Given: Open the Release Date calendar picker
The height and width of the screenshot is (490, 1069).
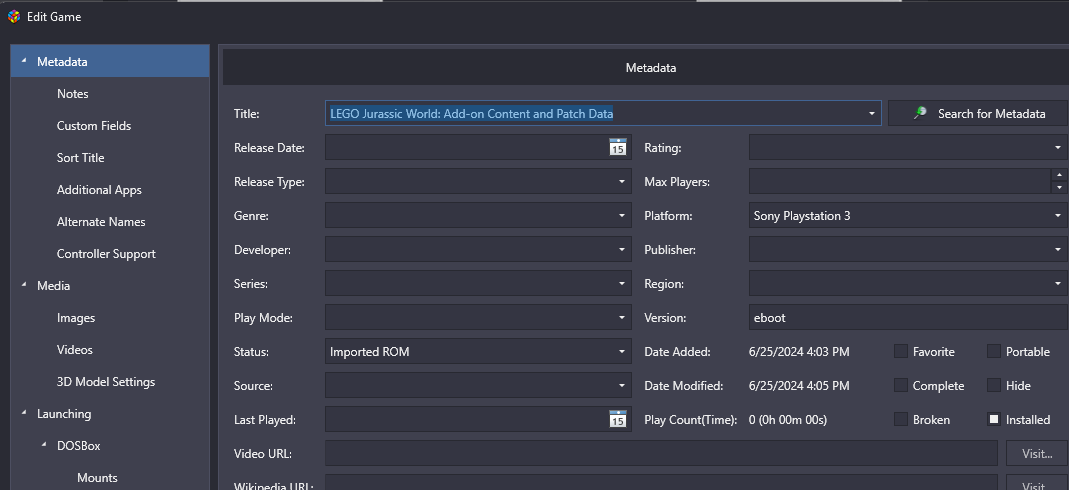Looking at the screenshot, I should point(618,147).
